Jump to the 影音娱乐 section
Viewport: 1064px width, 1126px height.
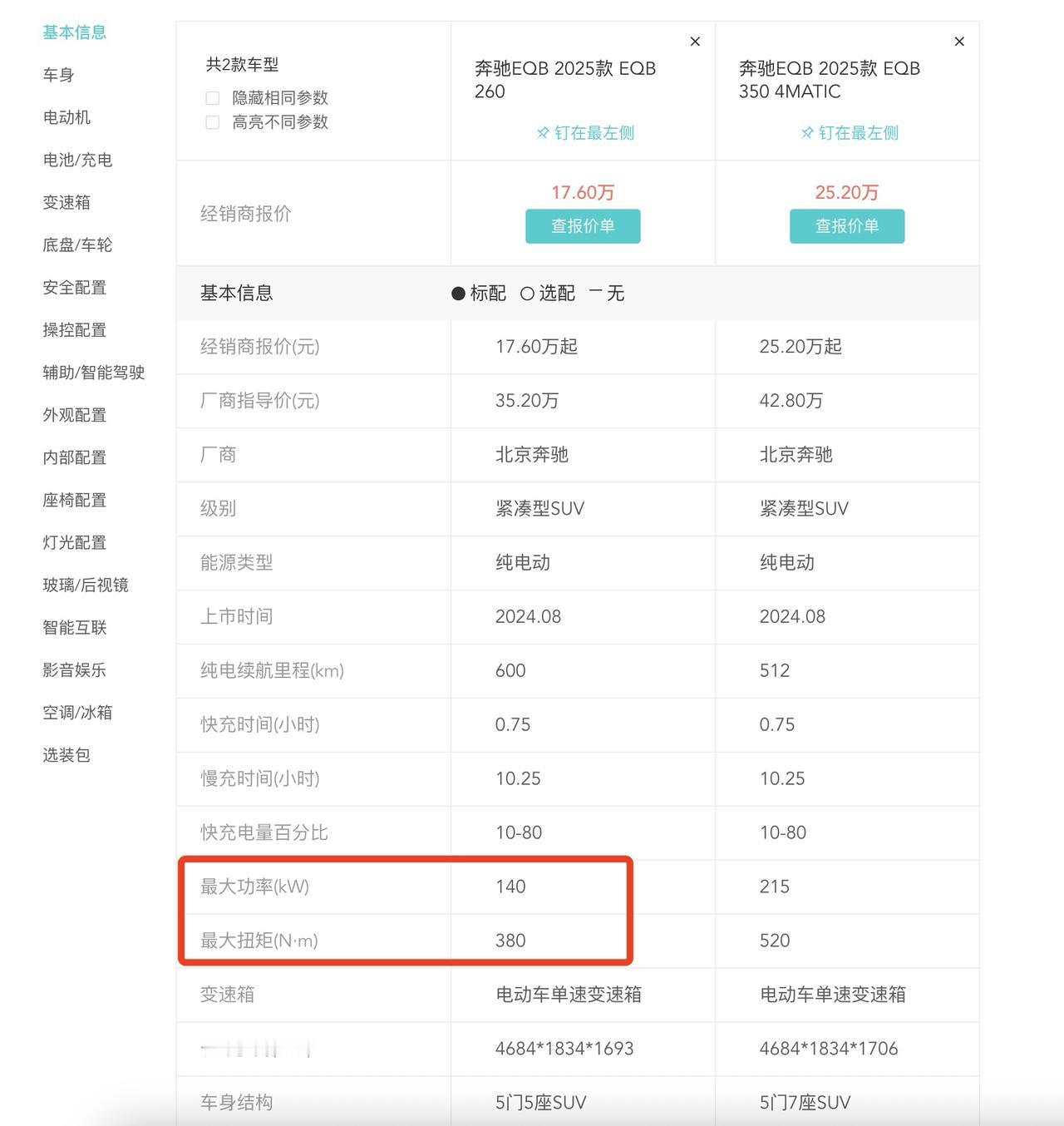pyautogui.click(x=75, y=669)
